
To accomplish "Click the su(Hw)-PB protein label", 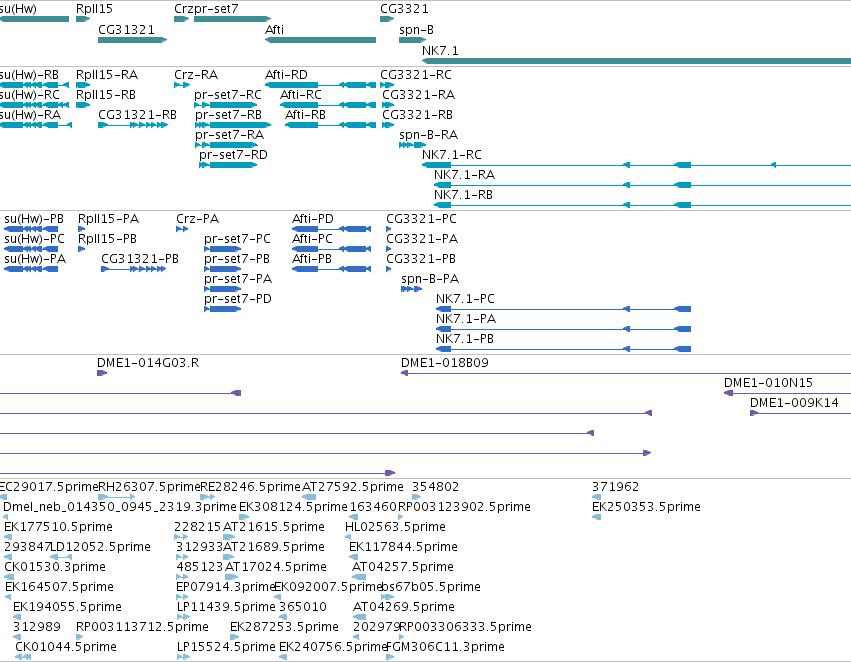I will [34, 219].
